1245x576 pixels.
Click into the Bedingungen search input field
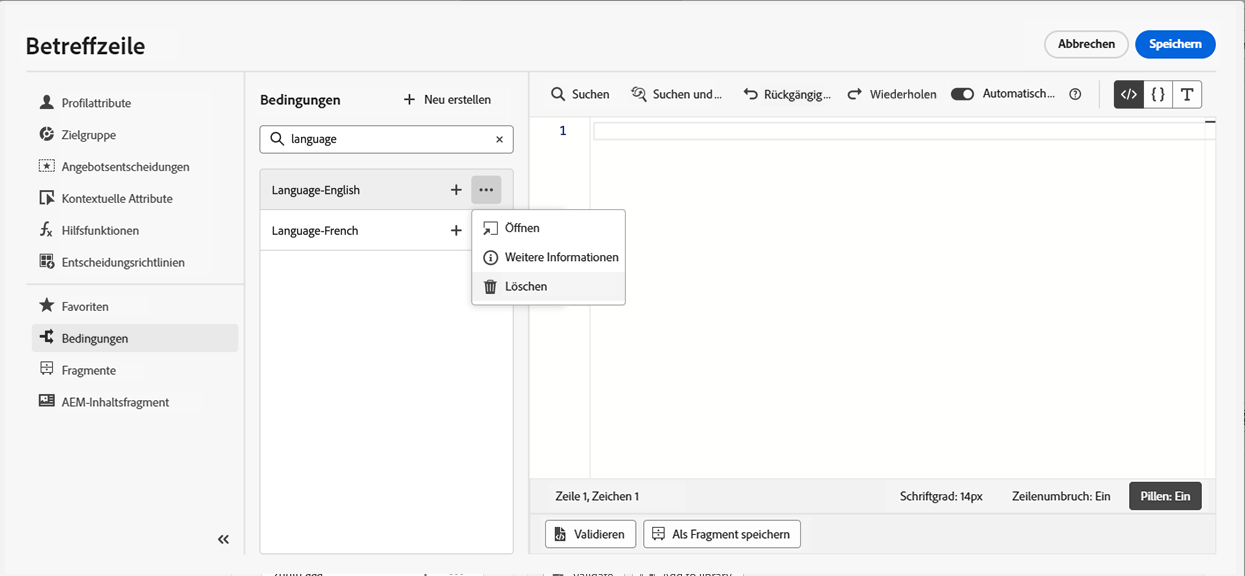(390, 140)
